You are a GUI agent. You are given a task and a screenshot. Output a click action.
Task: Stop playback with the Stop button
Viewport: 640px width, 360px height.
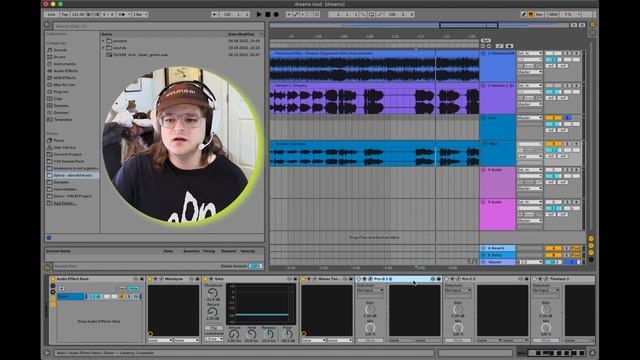point(268,14)
